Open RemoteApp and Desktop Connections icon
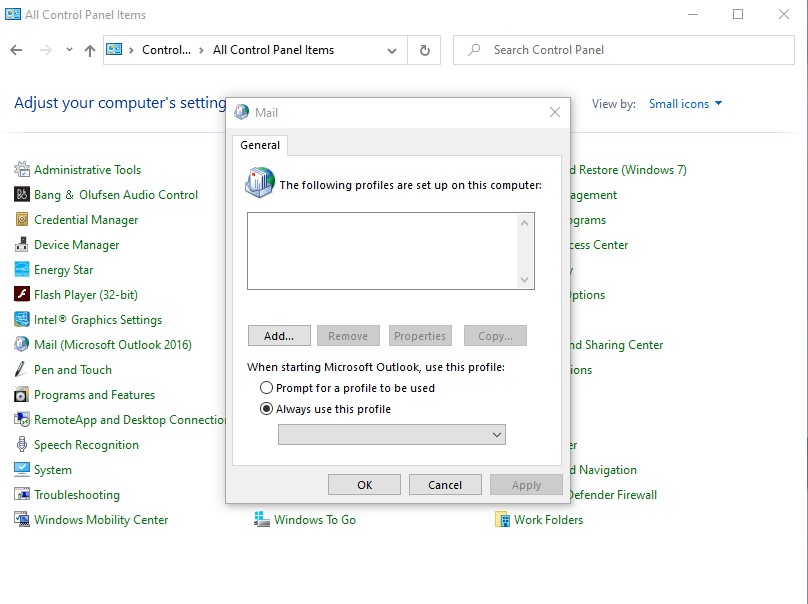 coord(22,420)
